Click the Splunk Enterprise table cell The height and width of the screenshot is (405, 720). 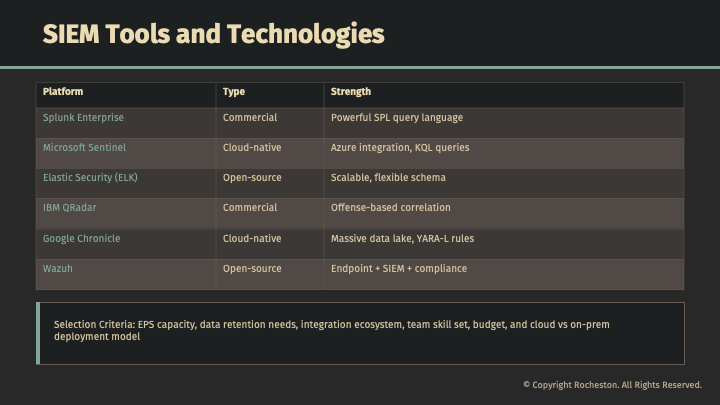[x=83, y=118]
